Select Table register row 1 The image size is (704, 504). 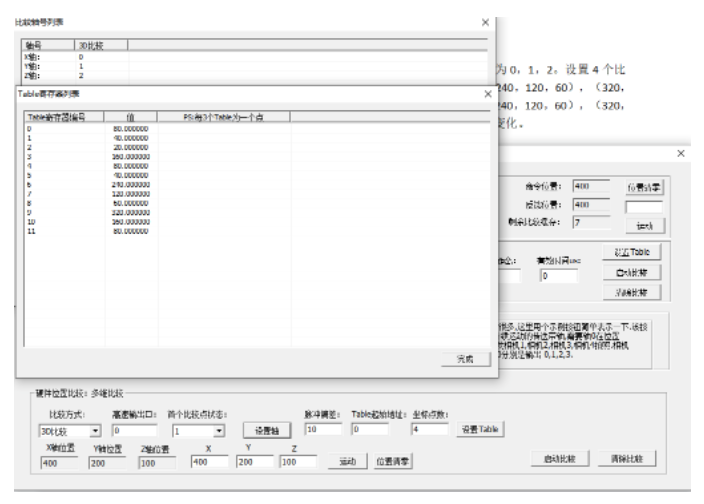pyautogui.click(x=257, y=138)
